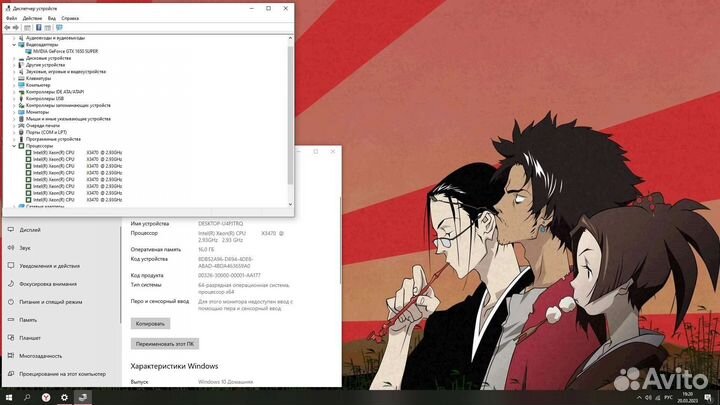The width and height of the screenshot is (720, 405).
Task: Open the Файл menu
Action: click(11, 18)
